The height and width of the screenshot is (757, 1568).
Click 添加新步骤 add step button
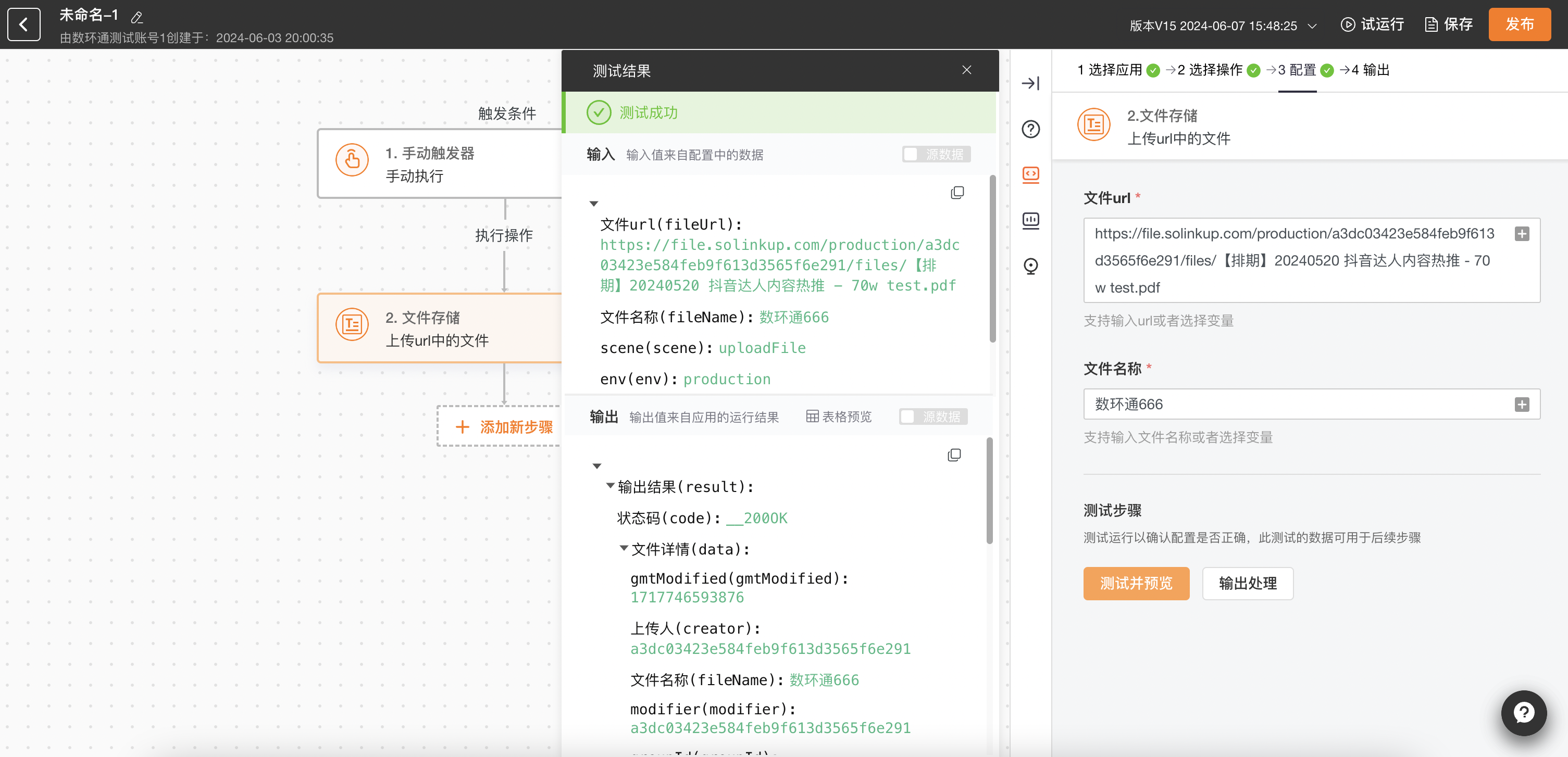[499, 426]
